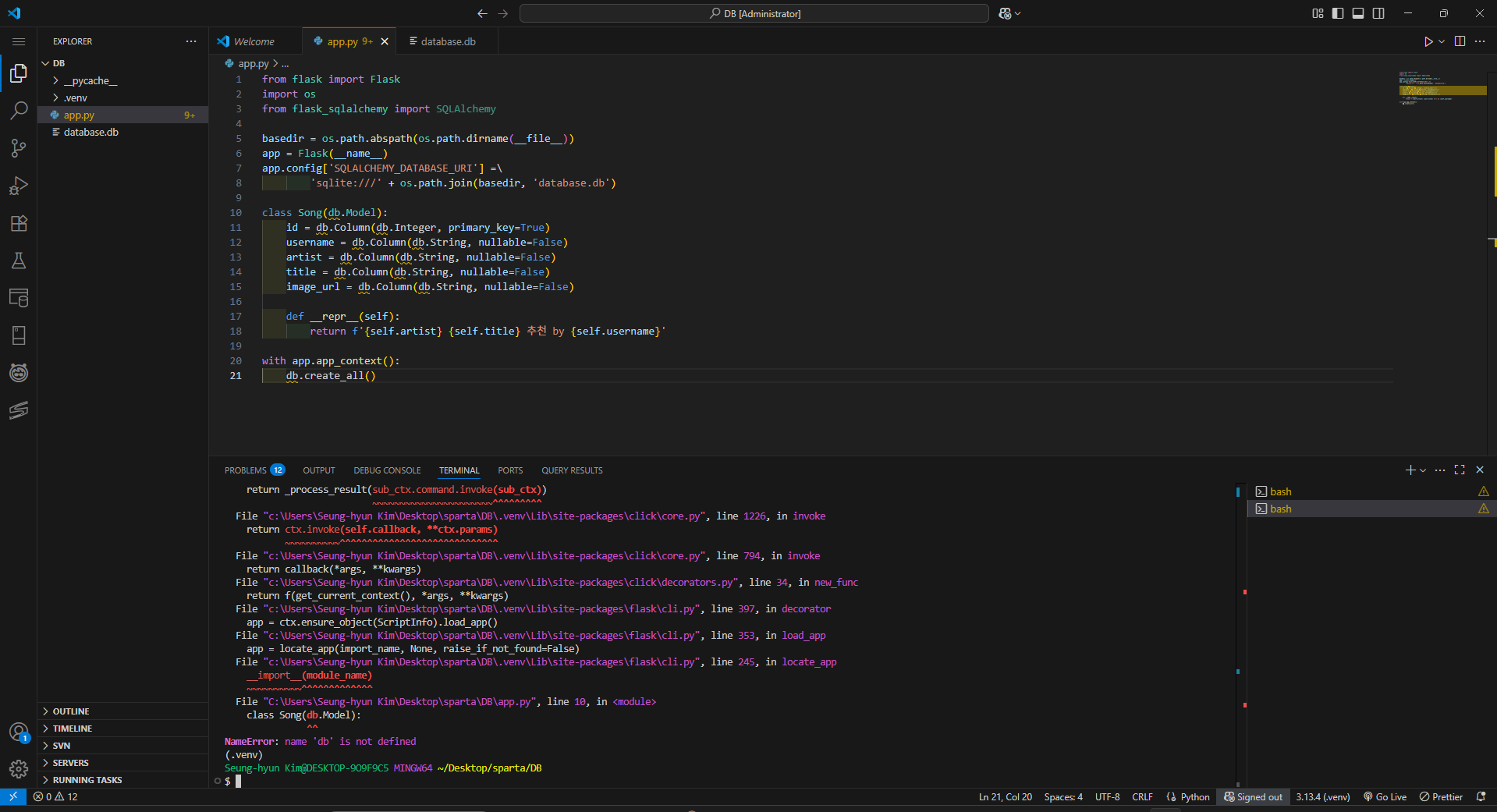This screenshot has height=812, width=1497.
Task: Open the QUERY RESULTS tab
Action: coord(572,470)
